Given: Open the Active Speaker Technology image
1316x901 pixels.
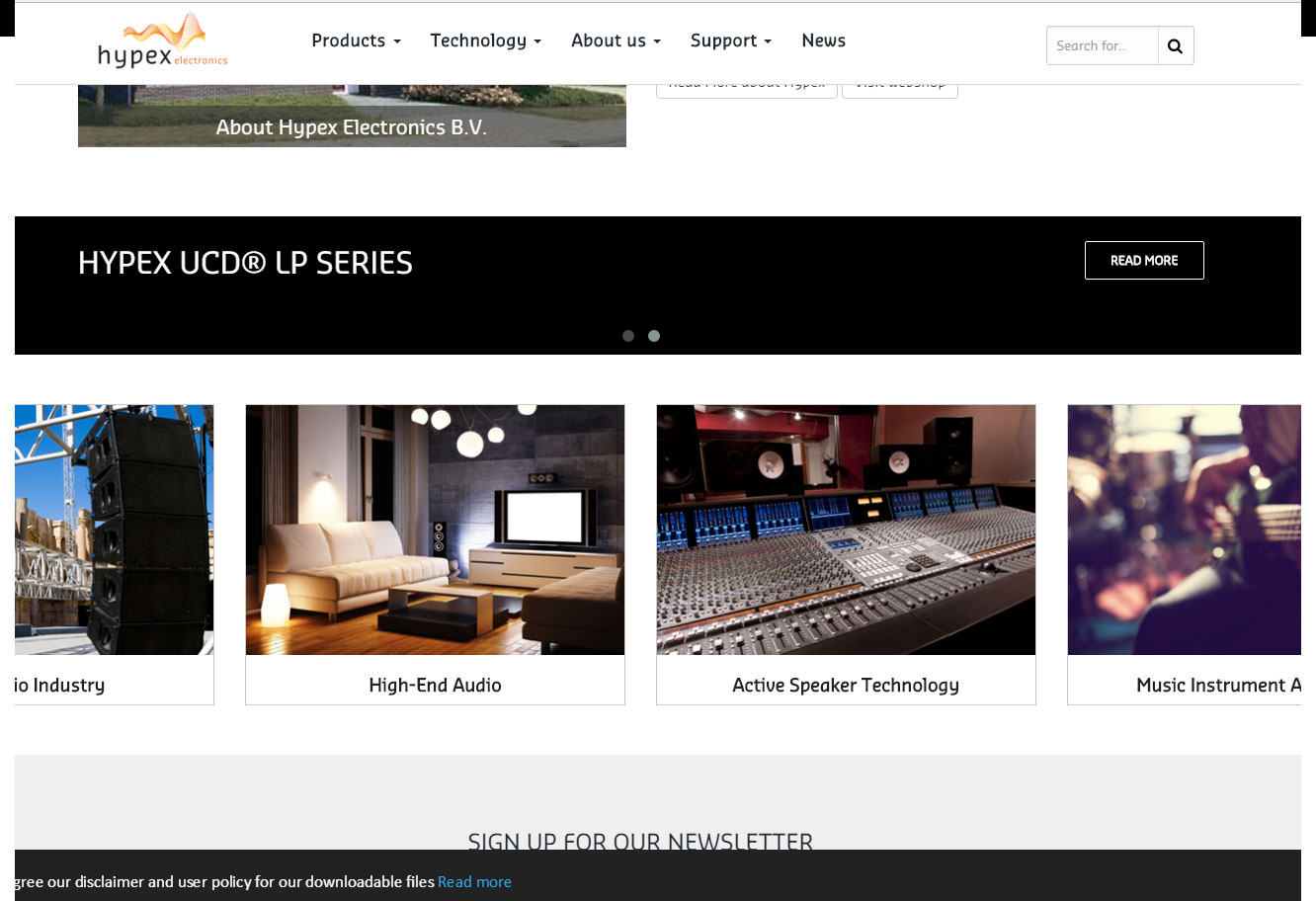Looking at the screenshot, I should click(x=846, y=530).
